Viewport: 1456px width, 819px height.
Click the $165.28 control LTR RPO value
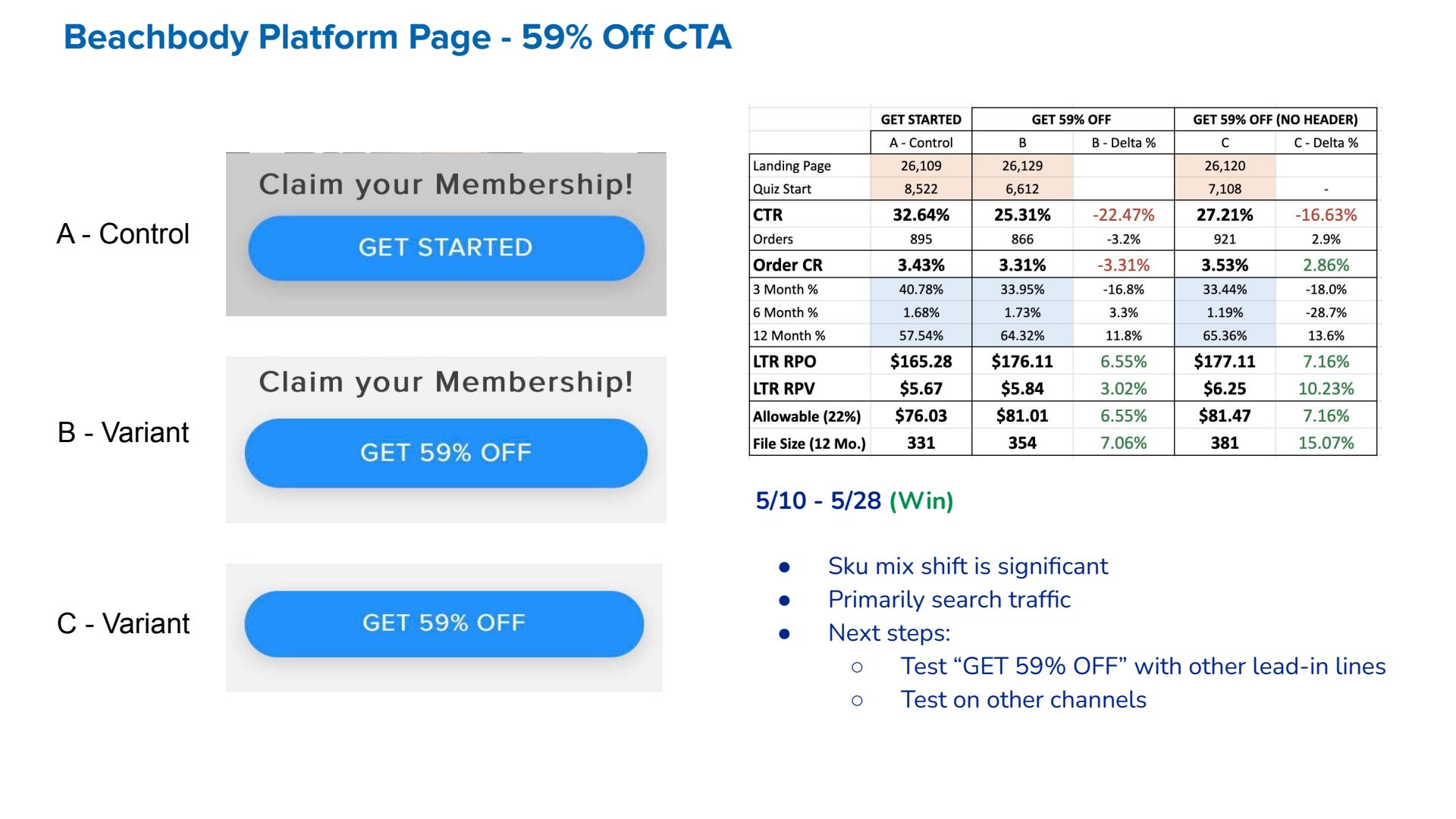tap(921, 362)
